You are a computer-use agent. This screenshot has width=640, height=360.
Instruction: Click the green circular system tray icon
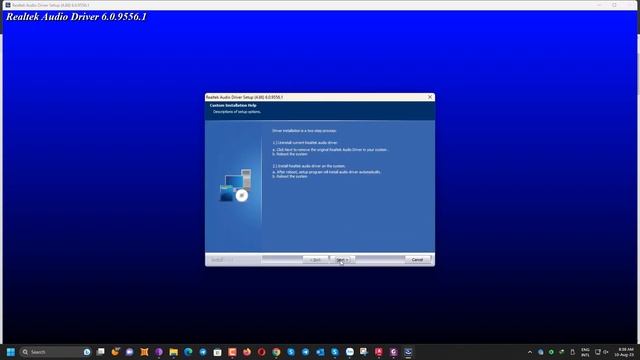tap(551, 352)
